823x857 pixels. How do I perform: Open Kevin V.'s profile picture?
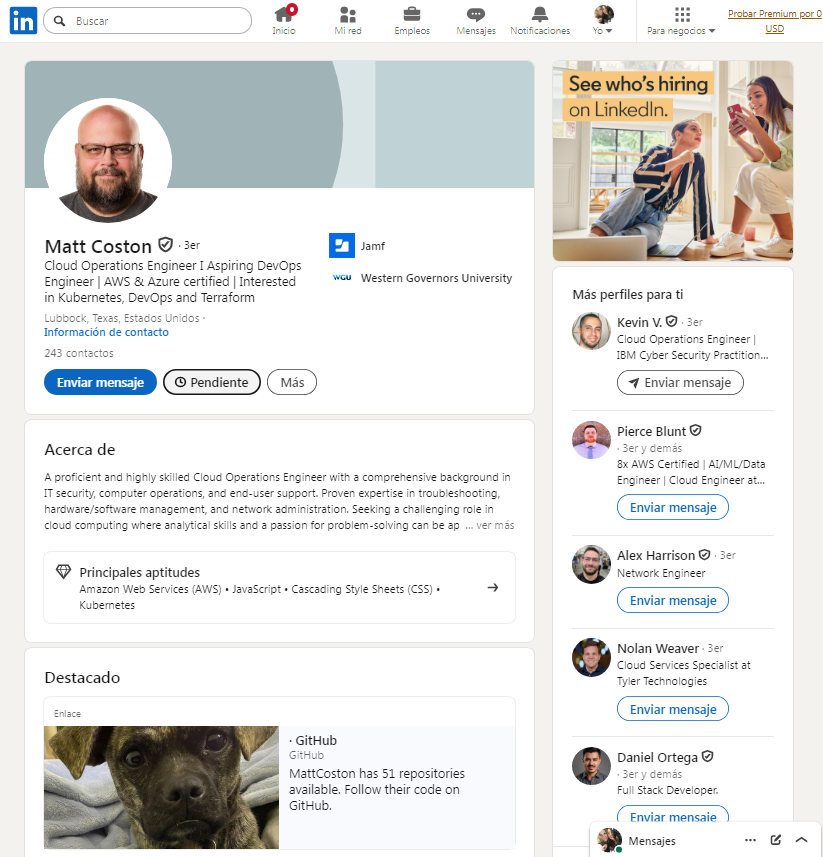pos(591,331)
